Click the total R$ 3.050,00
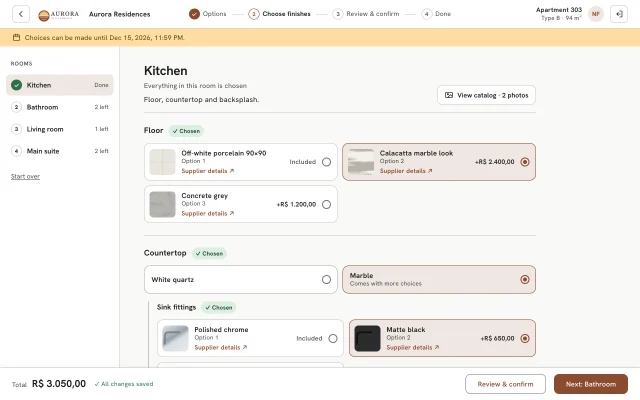Viewport: 640px width, 400px height. pos(59,384)
